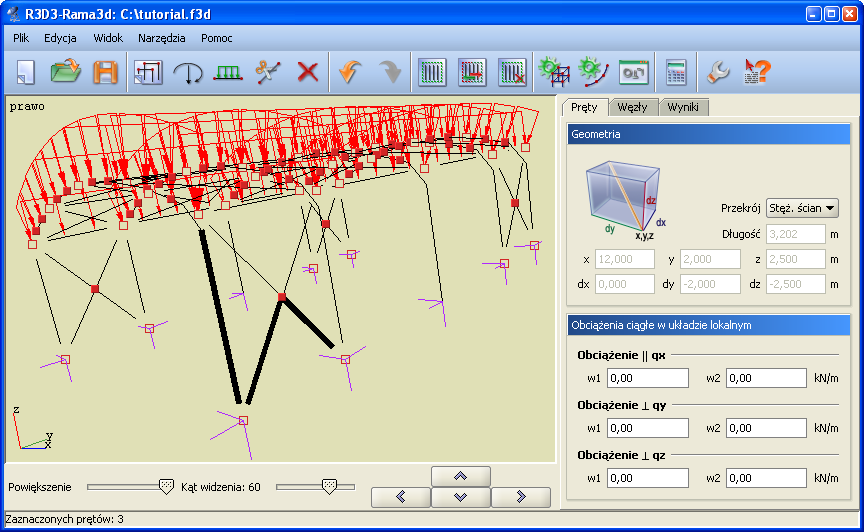The image size is (864, 532).
Task: Click the xyz axis indicator in viewport
Action: 32,428
